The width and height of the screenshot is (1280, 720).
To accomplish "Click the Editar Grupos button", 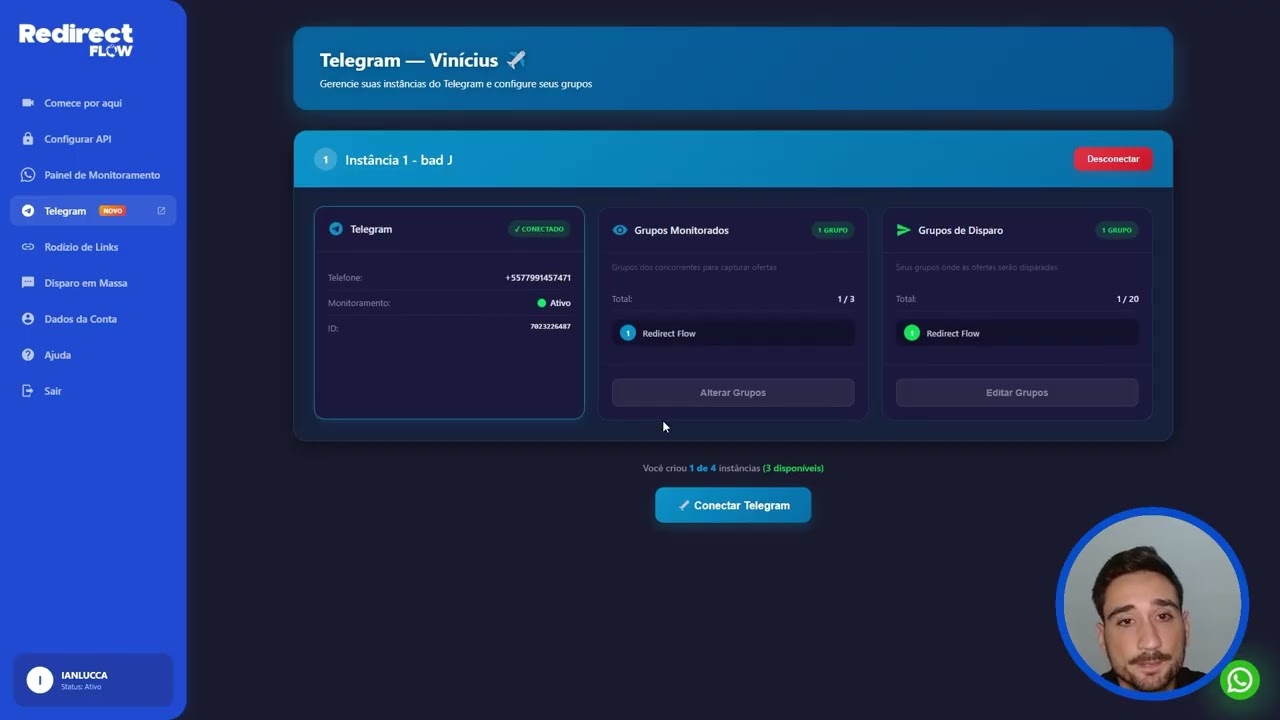I will [x=1017, y=393].
